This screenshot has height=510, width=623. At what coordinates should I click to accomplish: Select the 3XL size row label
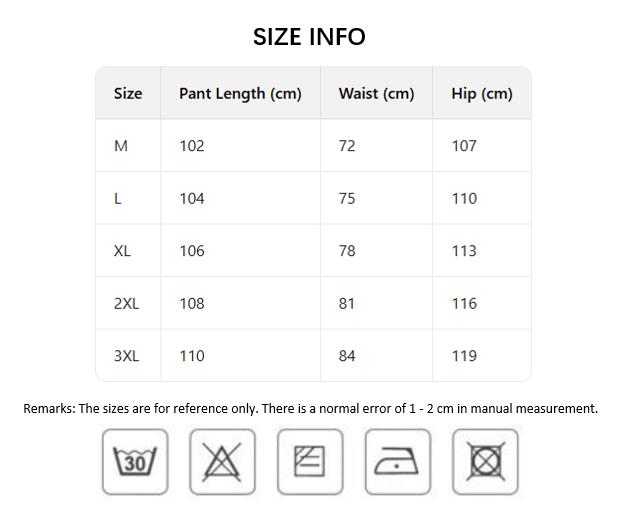pyautogui.click(x=126, y=356)
